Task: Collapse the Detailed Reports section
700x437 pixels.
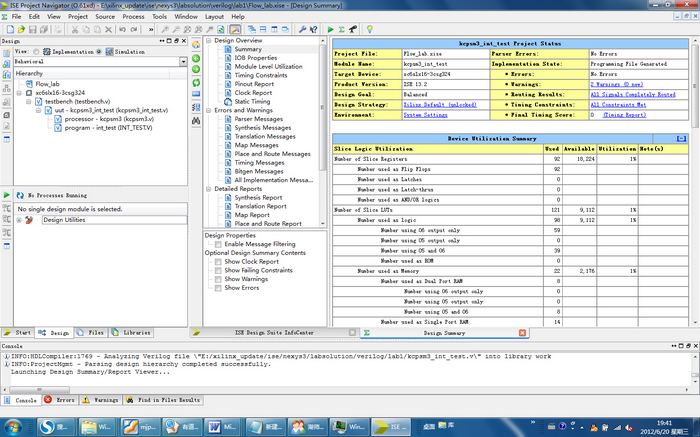Action: click(208, 189)
